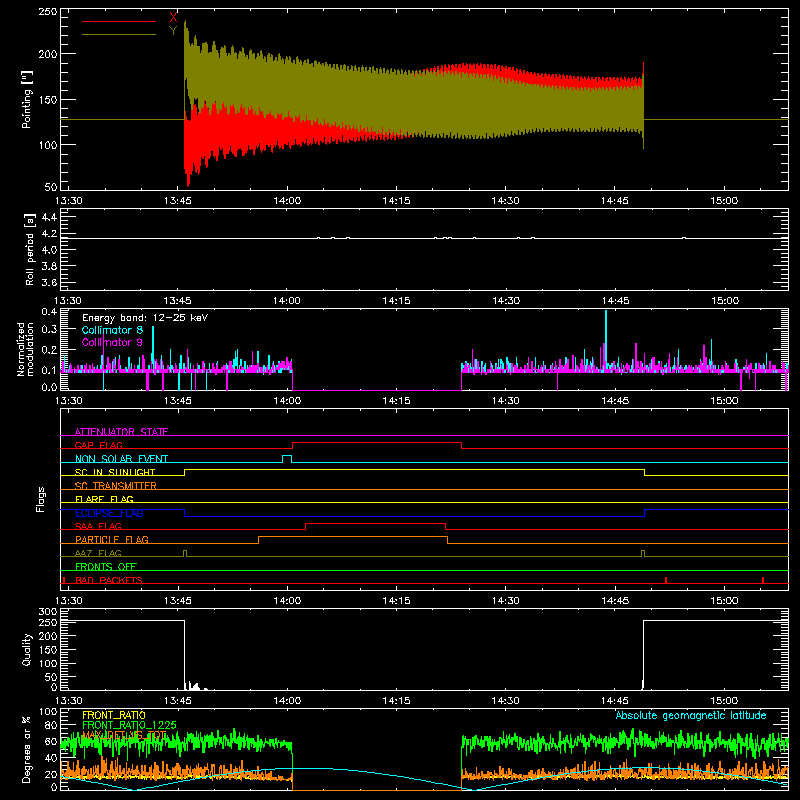Click the tallest cyan modulation spike near 14:44
The height and width of the screenshot is (800, 800).
606,339
